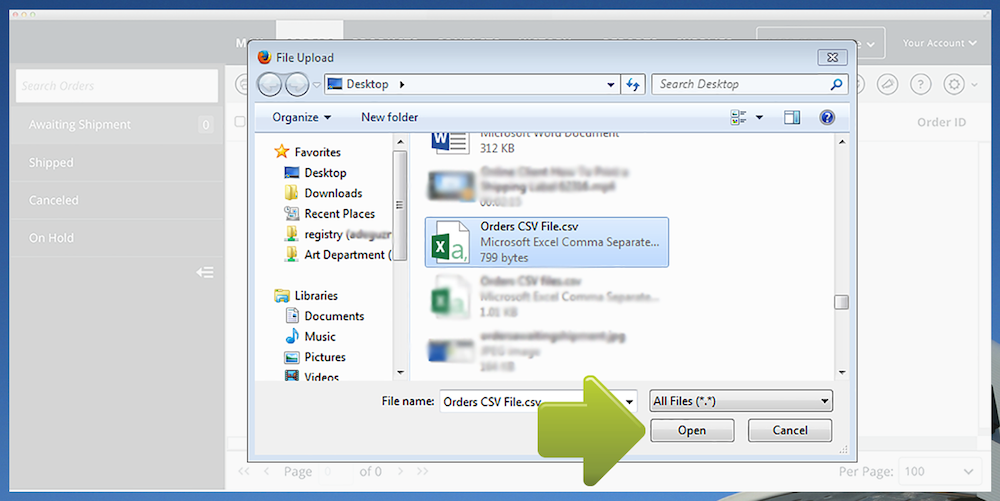
Task: Click the search magnifier icon in dialog
Action: click(837, 84)
